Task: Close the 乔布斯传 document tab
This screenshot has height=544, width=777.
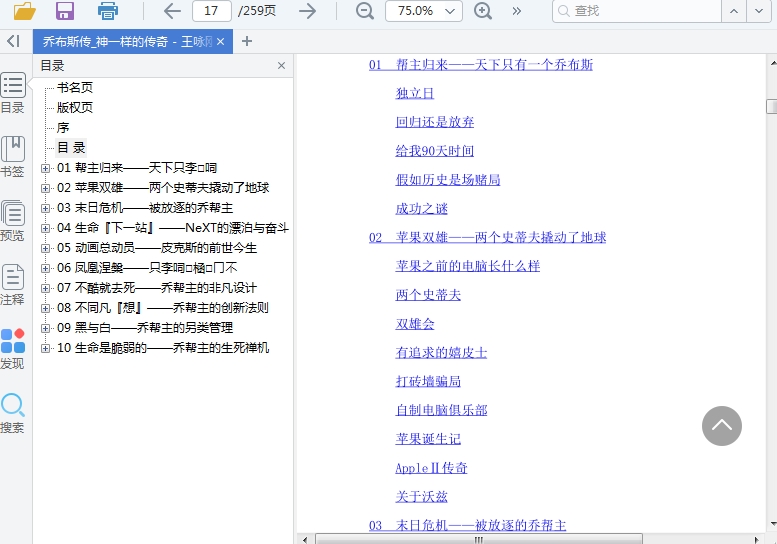Action: 221,42
